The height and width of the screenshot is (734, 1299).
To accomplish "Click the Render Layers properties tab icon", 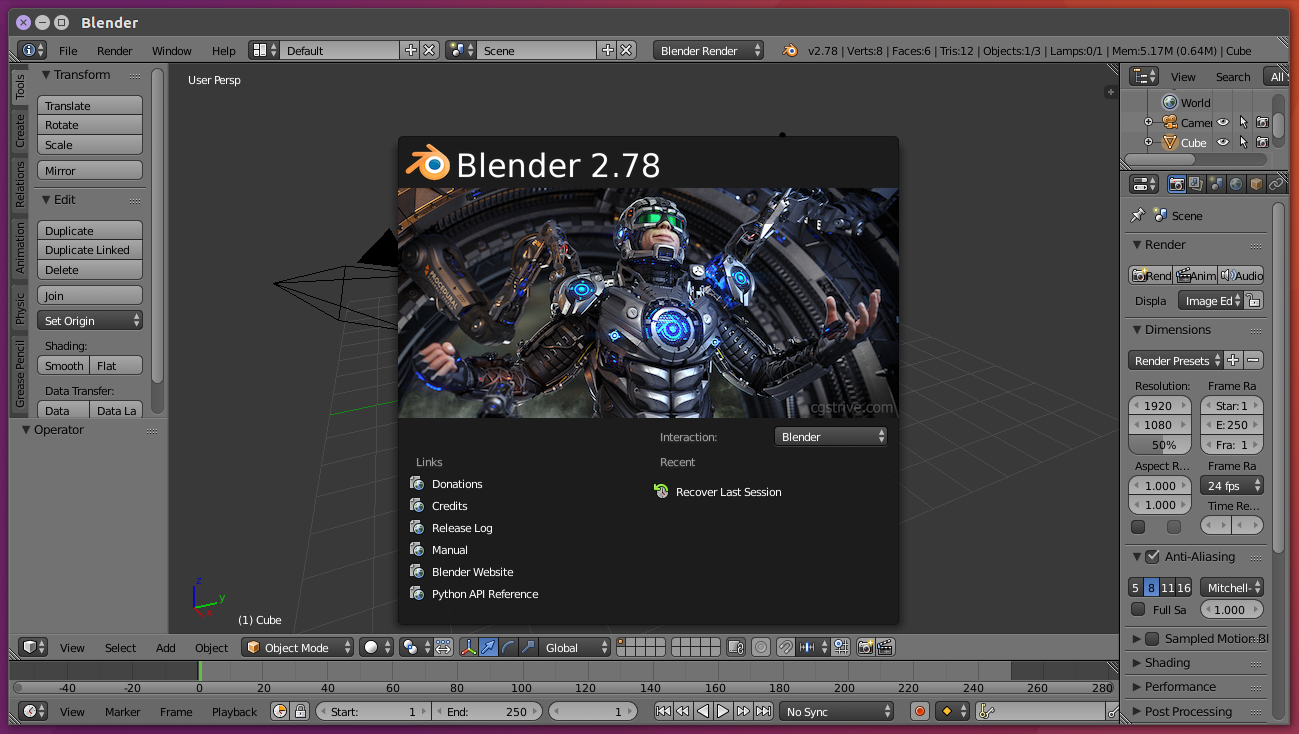I will (x=1196, y=184).
